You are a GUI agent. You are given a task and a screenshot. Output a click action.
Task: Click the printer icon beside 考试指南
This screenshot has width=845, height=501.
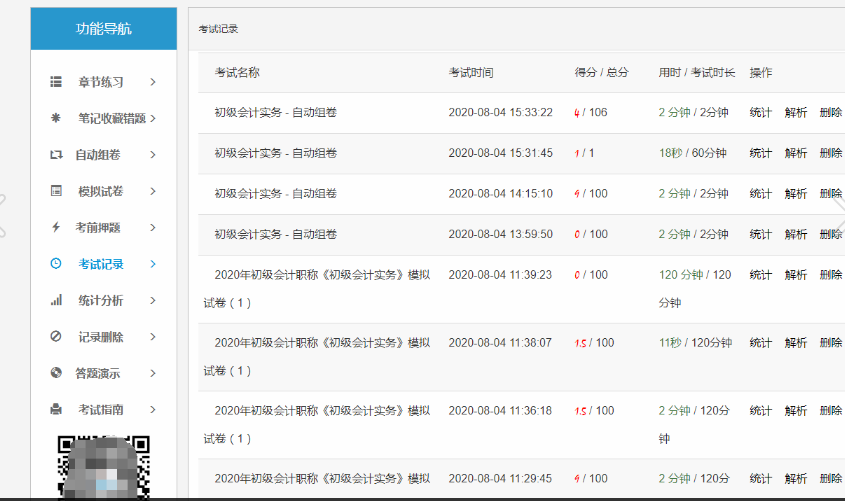coord(56,409)
